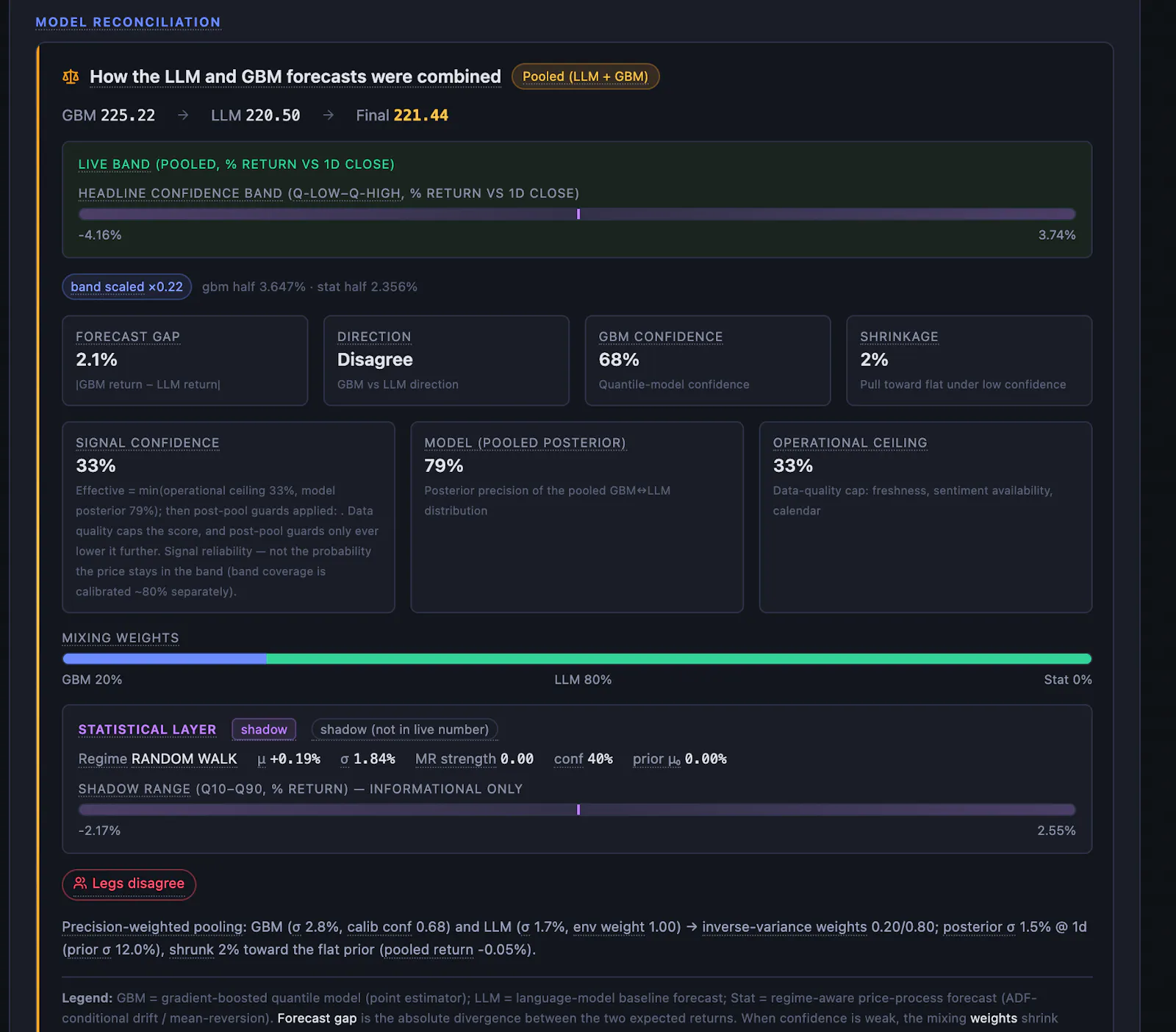Click the LIVE BAND label
This screenshot has width=1176, height=1032.
pos(114,164)
